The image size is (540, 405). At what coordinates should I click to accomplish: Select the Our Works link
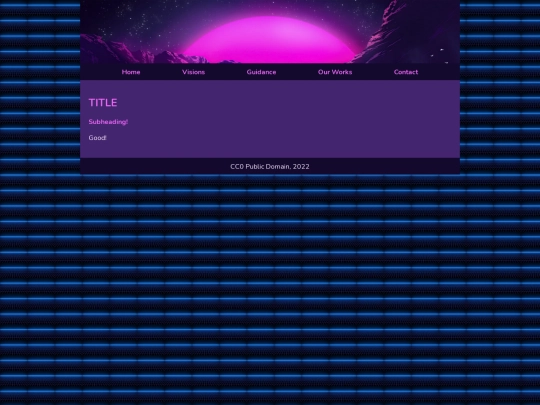tap(335, 72)
